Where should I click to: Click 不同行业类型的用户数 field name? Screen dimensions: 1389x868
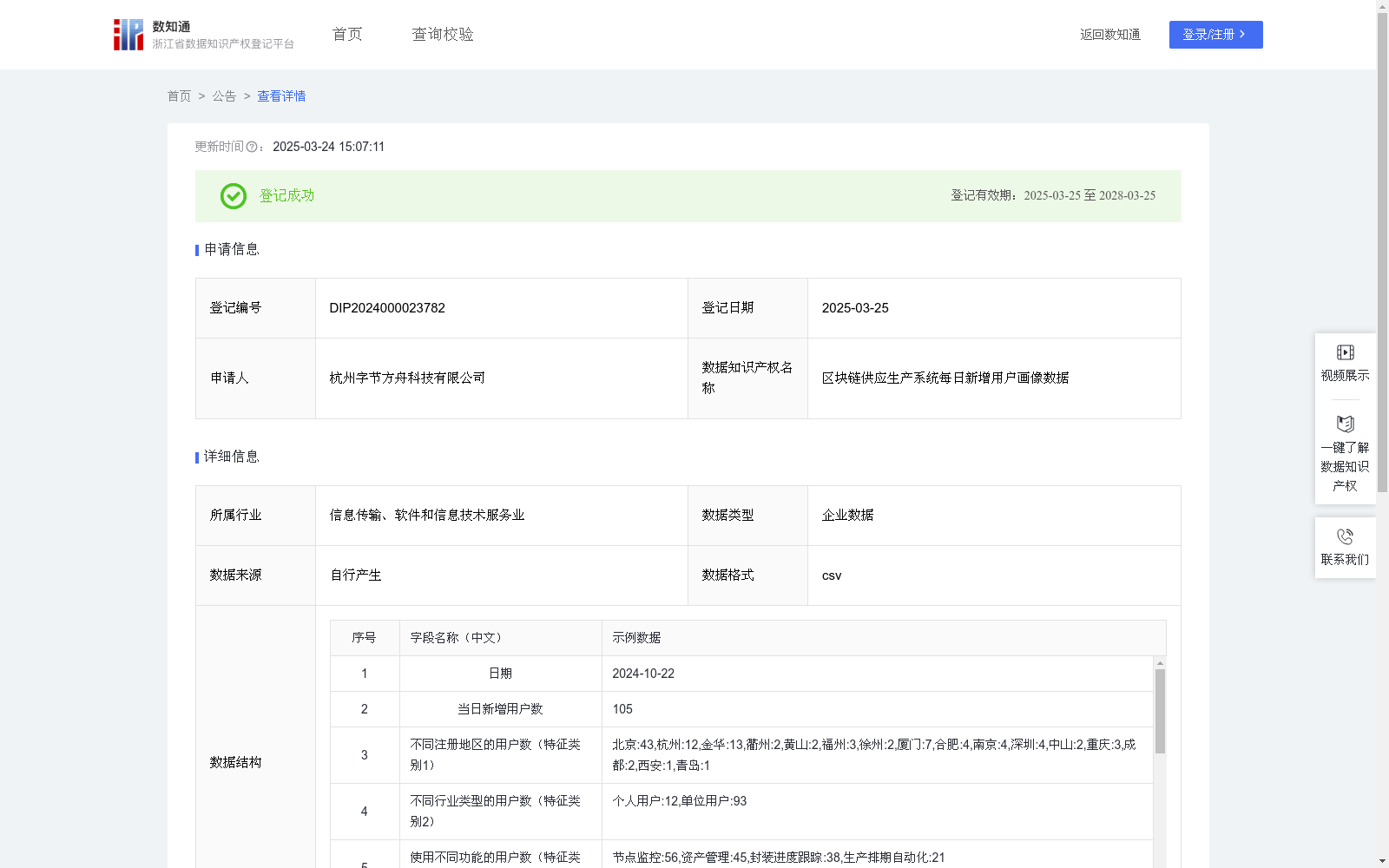pyautogui.click(x=495, y=812)
